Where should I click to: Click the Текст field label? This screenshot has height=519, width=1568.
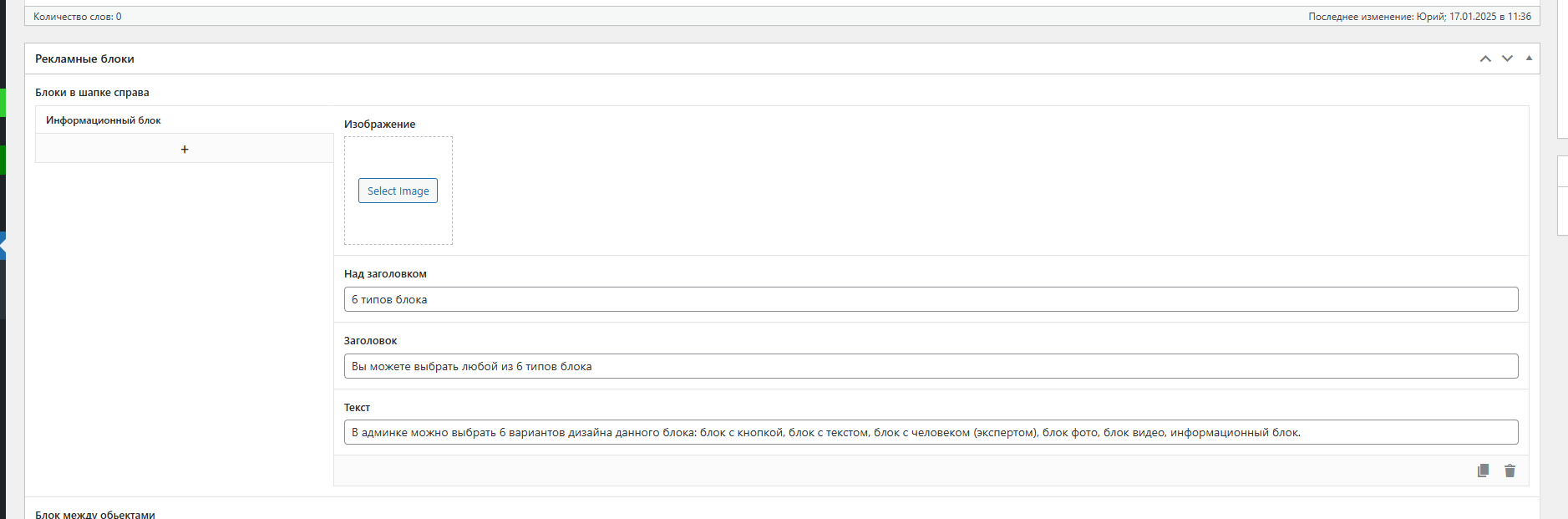tap(357, 407)
